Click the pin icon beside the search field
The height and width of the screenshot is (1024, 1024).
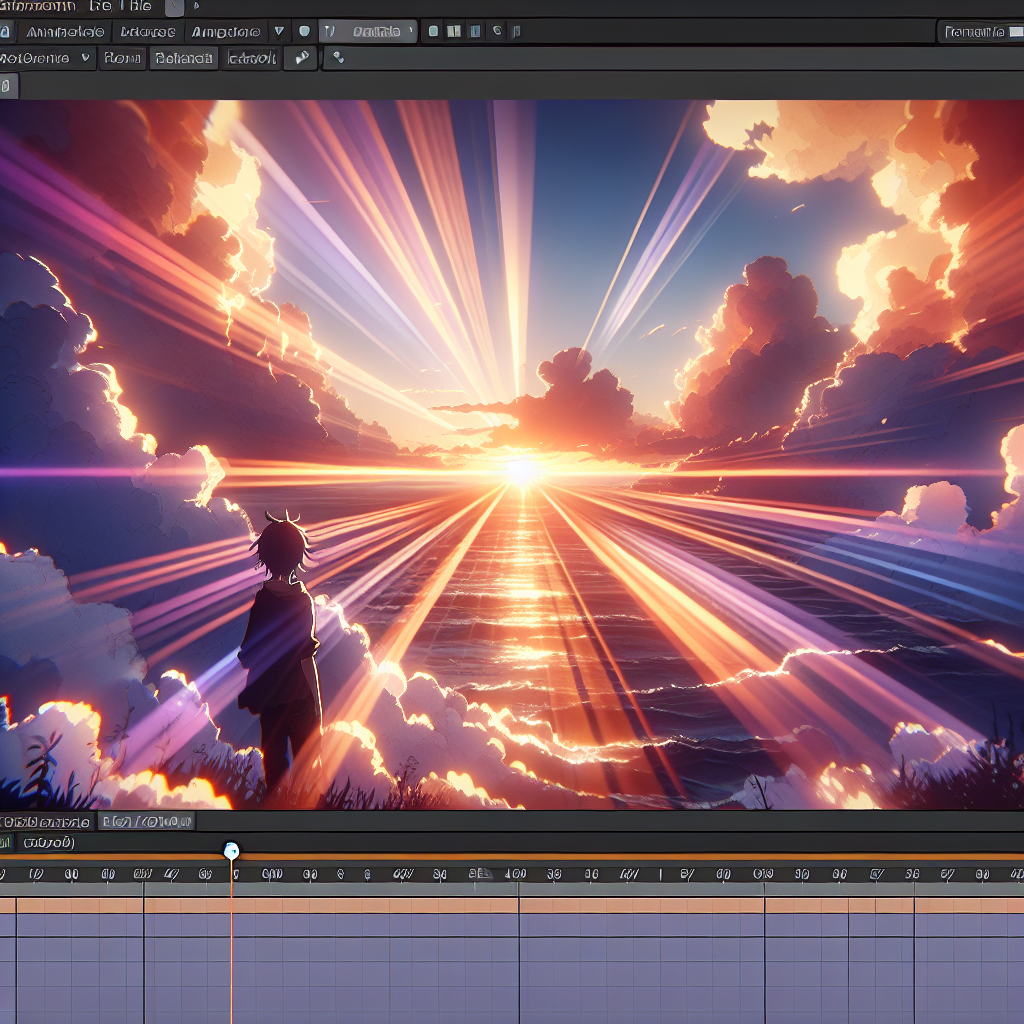[x=301, y=58]
